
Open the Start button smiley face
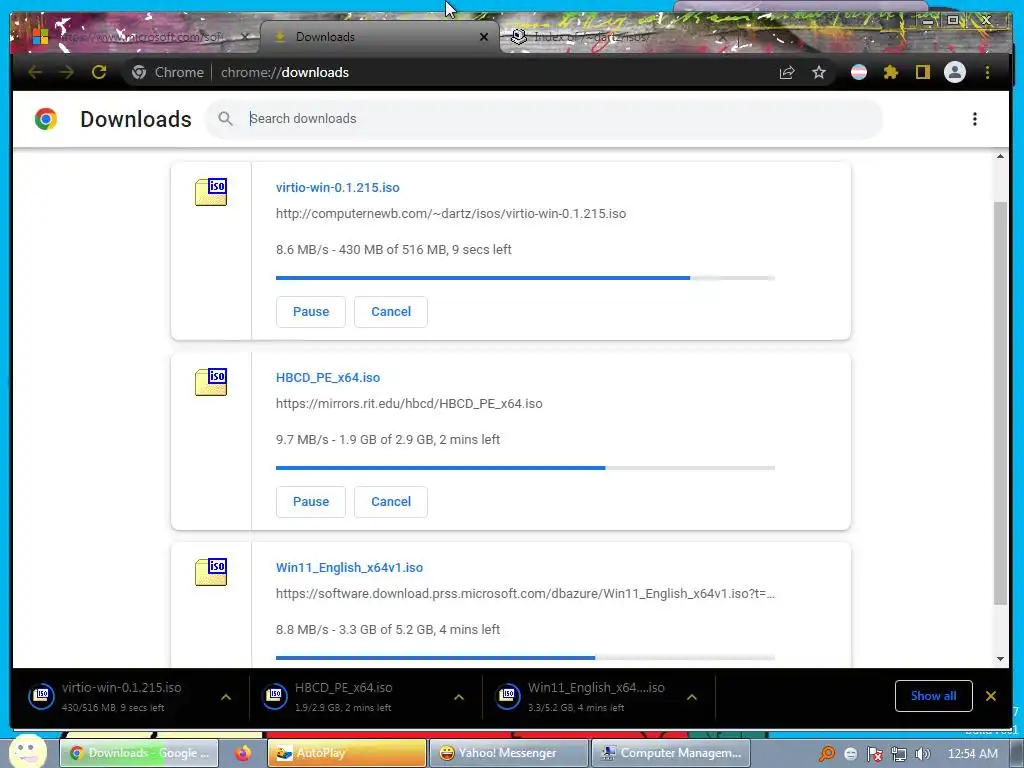click(28, 752)
